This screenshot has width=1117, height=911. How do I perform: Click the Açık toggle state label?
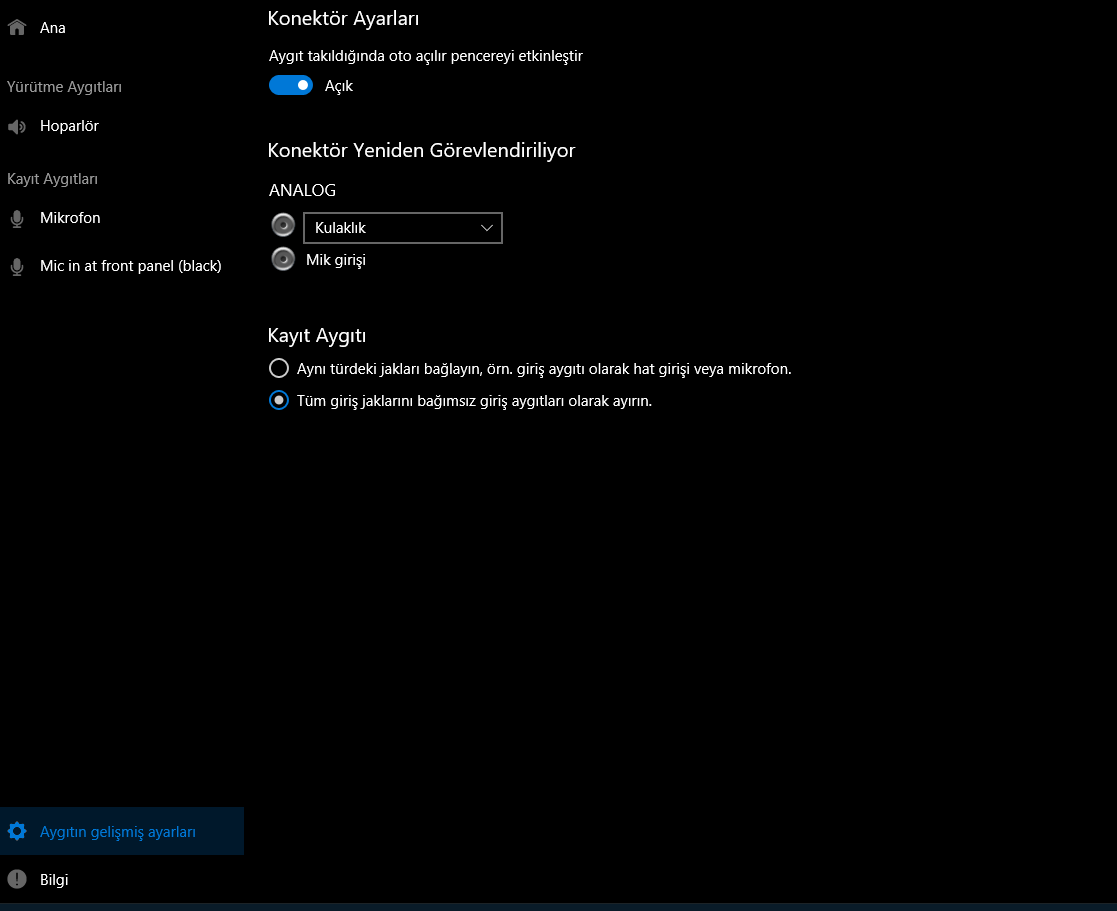[x=339, y=86]
